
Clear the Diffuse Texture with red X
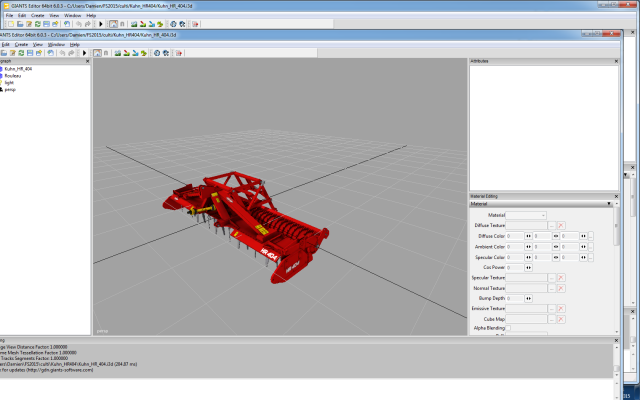click(x=561, y=225)
